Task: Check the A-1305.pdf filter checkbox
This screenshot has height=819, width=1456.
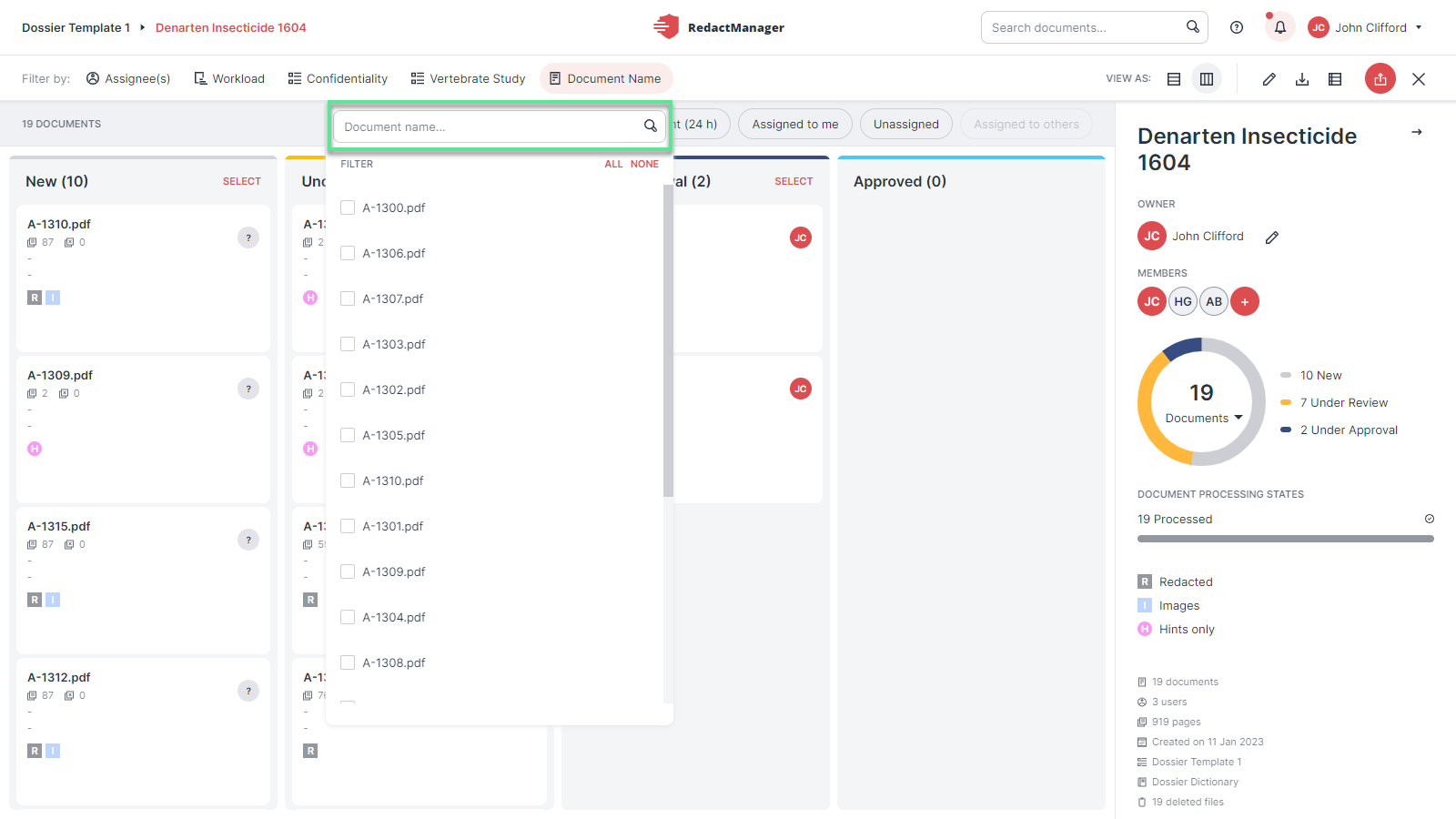Action: click(x=348, y=435)
